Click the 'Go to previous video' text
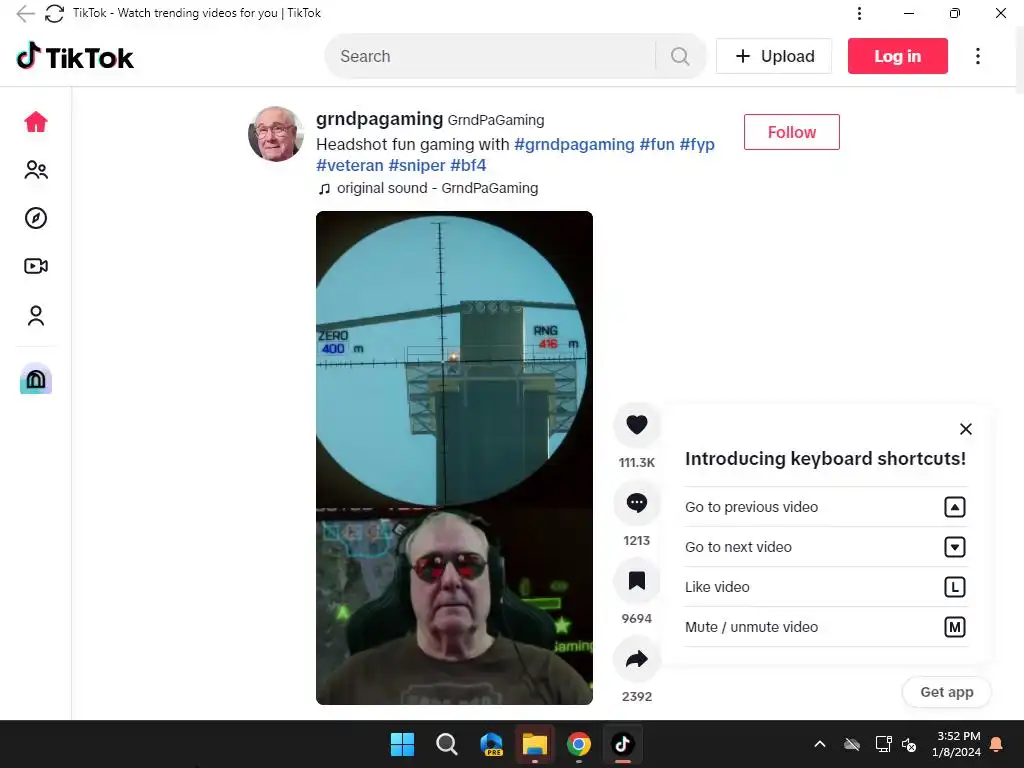The image size is (1024, 768). coord(751,507)
